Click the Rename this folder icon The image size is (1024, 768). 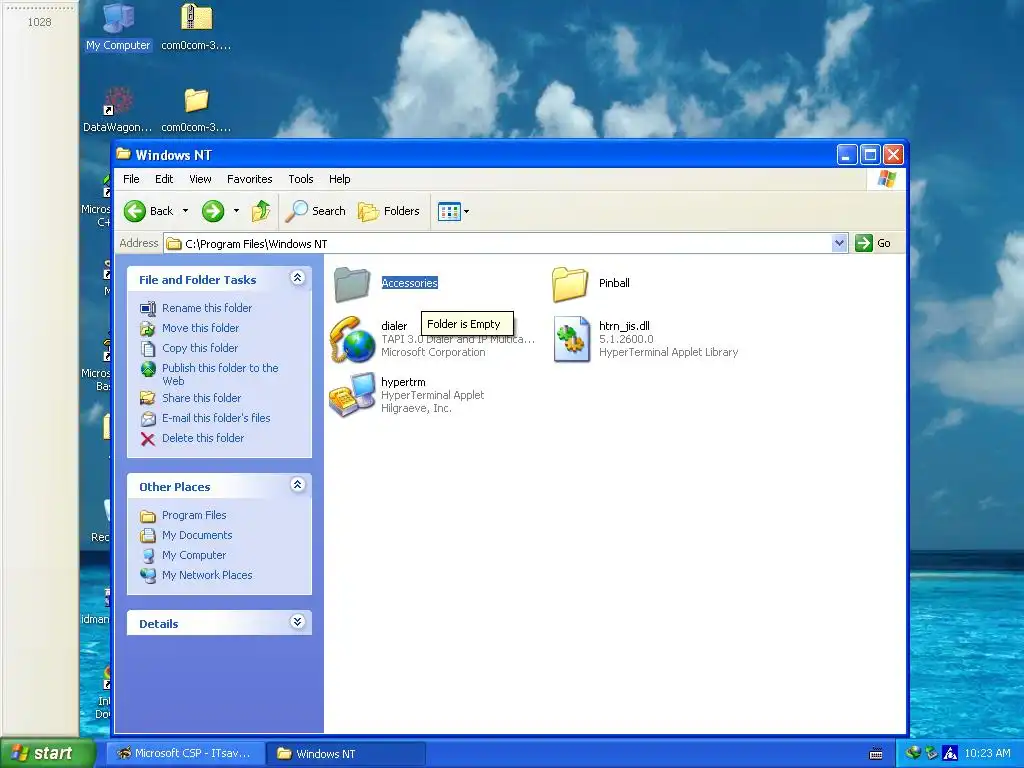[x=148, y=308]
